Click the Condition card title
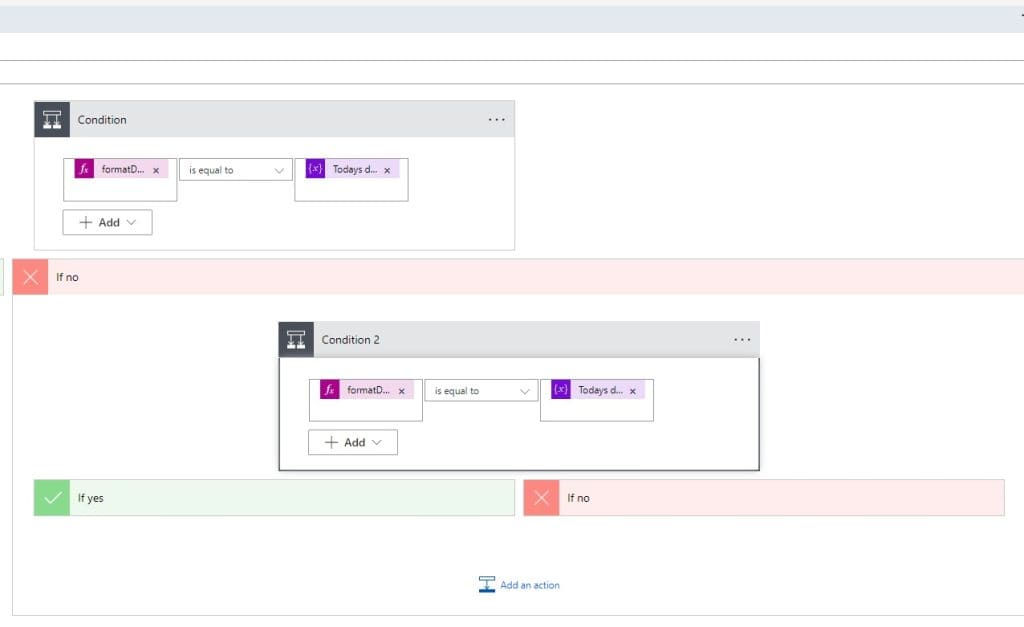Image resolution: width=1024 pixels, height=627 pixels. [x=102, y=120]
